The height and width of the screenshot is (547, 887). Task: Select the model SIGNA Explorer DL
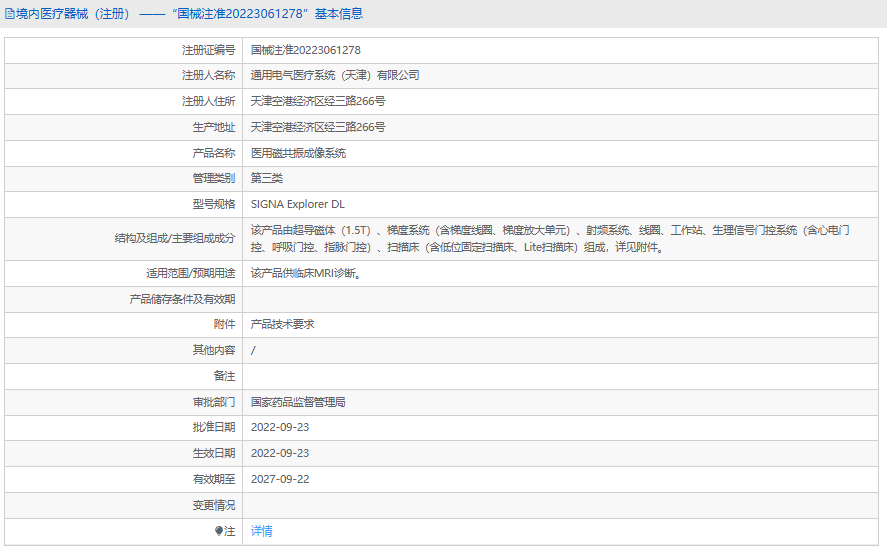coord(297,204)
